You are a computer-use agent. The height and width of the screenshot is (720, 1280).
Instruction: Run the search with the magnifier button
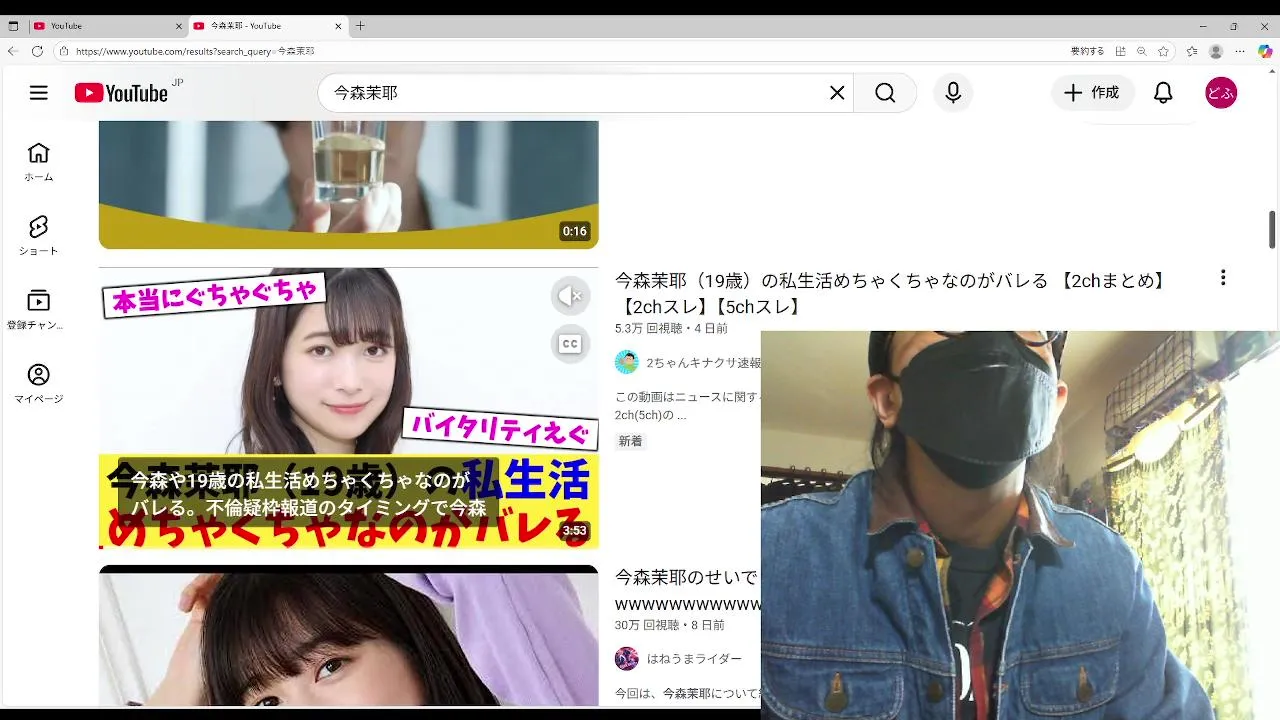885,93
